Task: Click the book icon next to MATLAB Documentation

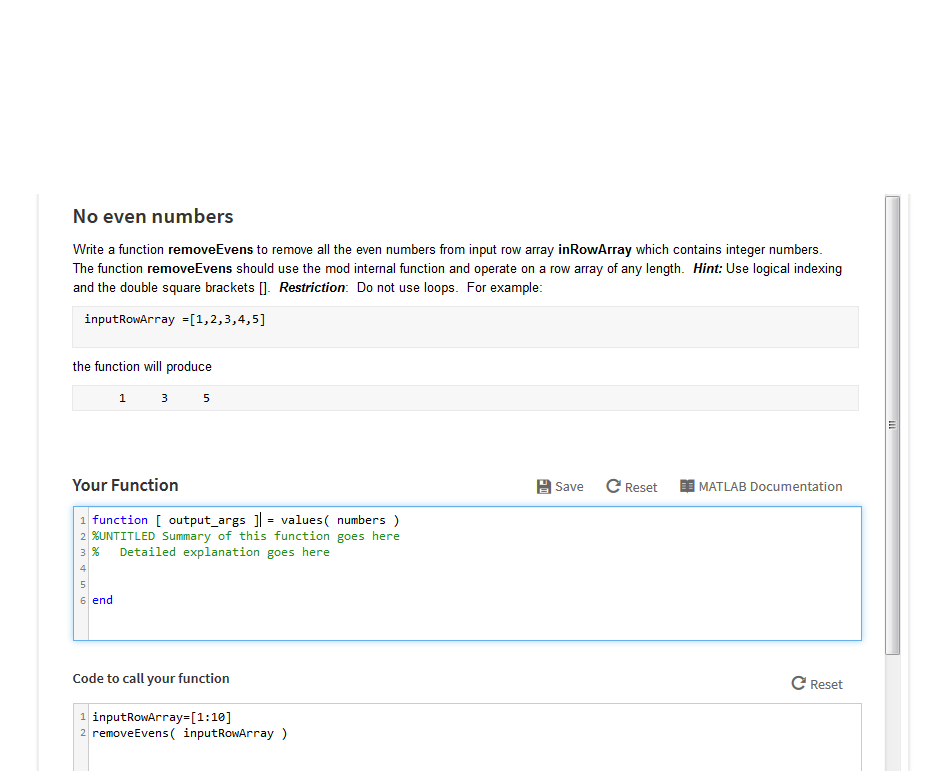Action: tap(687, 486)
